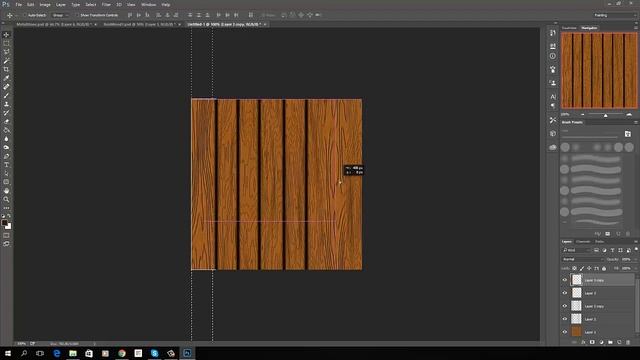This screenshot has height=360, width=640.
Task: Toggle visibility of Layer 3 copy
Action: [564, 280]
